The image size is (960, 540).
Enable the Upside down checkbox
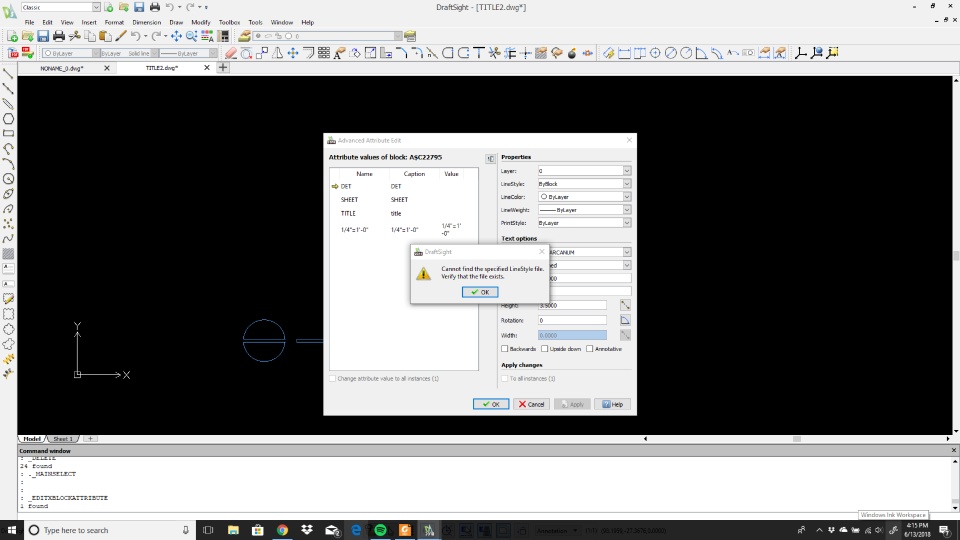point(544,349)
